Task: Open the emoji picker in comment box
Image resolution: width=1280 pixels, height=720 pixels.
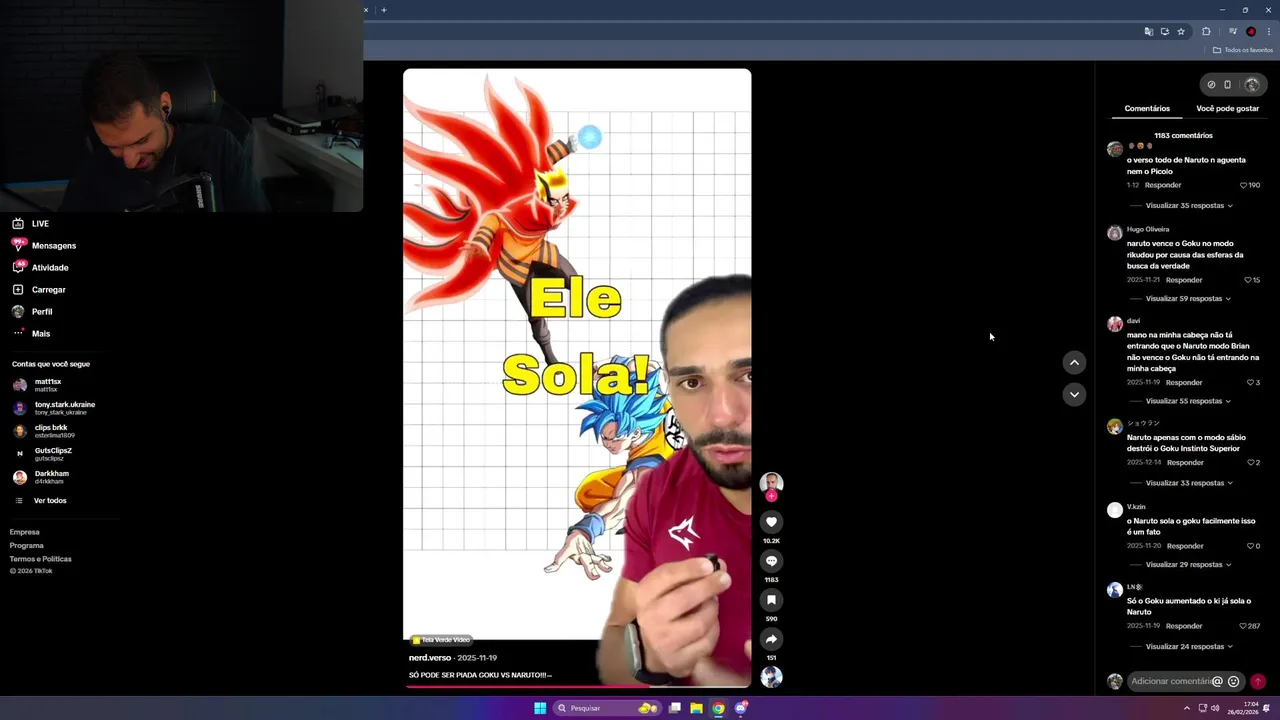Action: point(1233,681)
